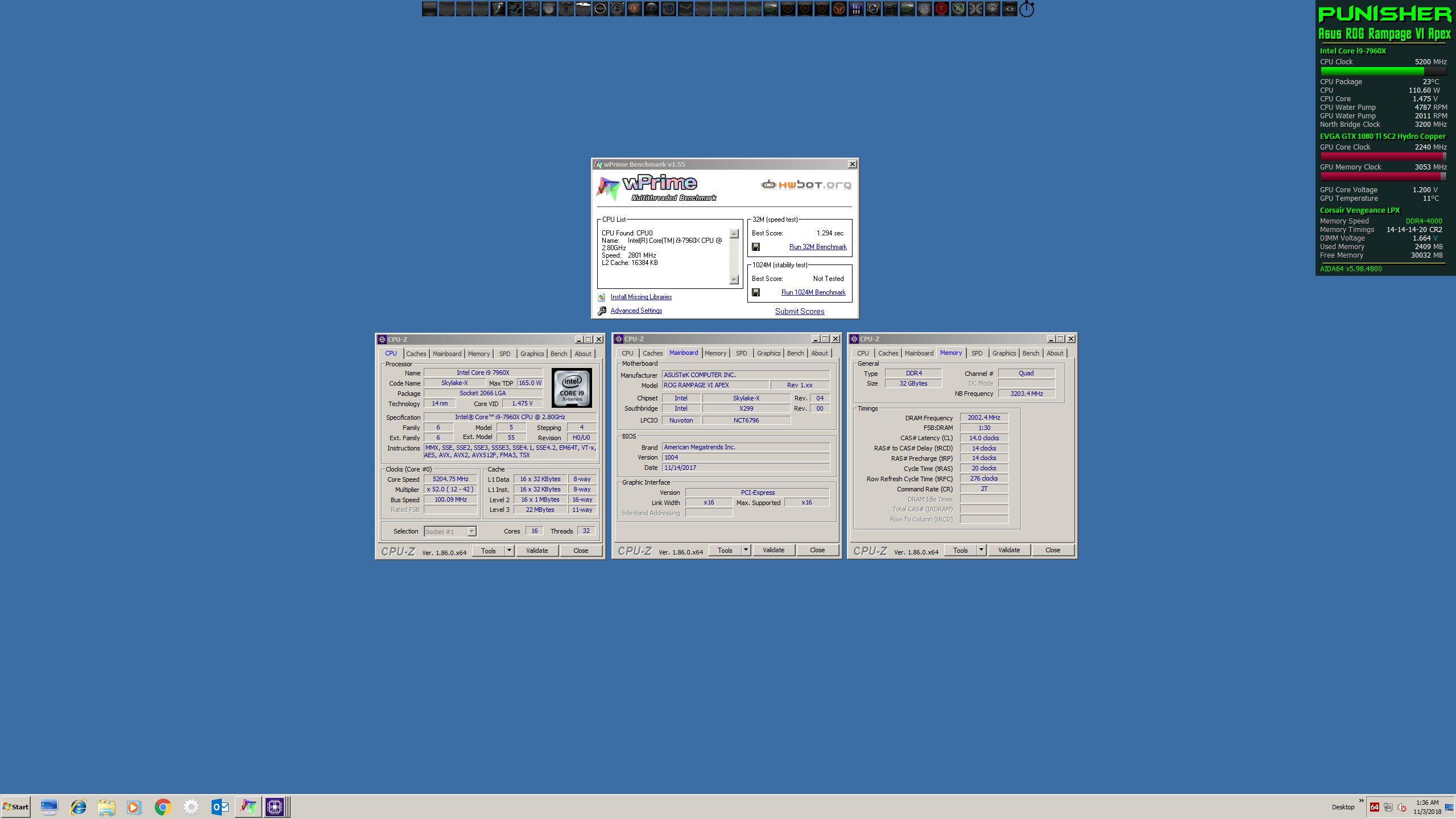Click the wrench icon beside Advanced Settings
Image resolution: width=1456 pixels, height=819 pixels.
(x=602, y=311)
